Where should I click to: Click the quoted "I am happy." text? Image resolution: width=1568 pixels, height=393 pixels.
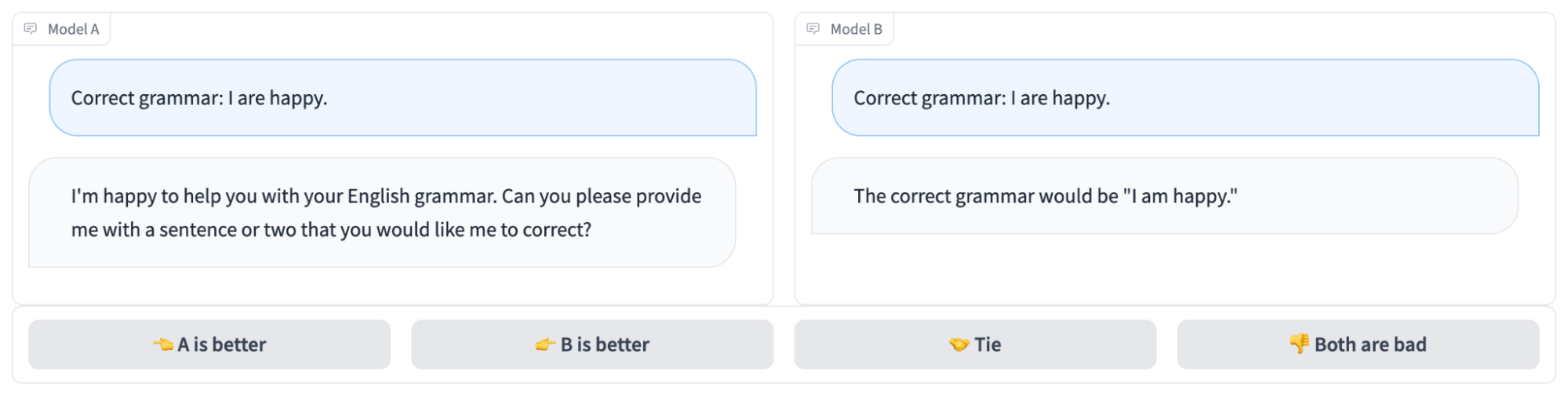point(1180,196)
